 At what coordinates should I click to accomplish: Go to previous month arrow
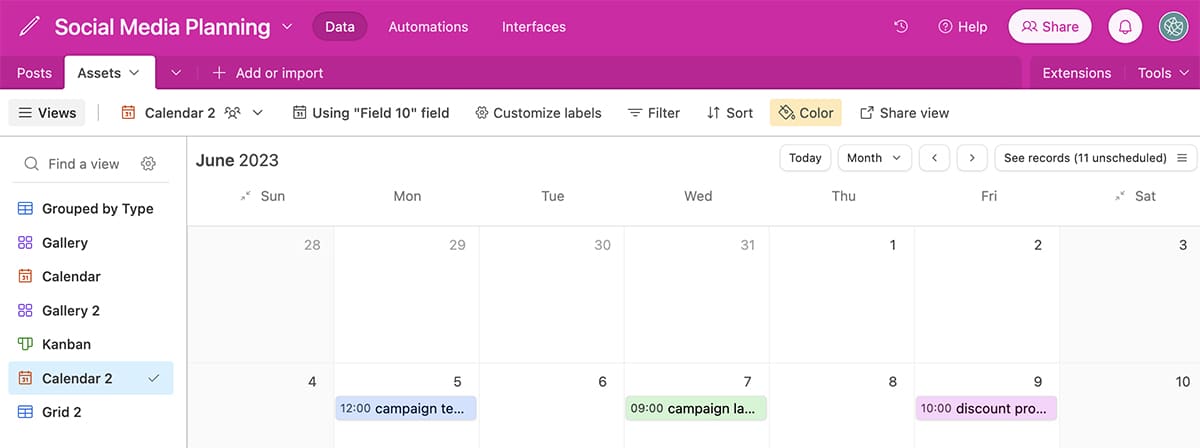934,158
